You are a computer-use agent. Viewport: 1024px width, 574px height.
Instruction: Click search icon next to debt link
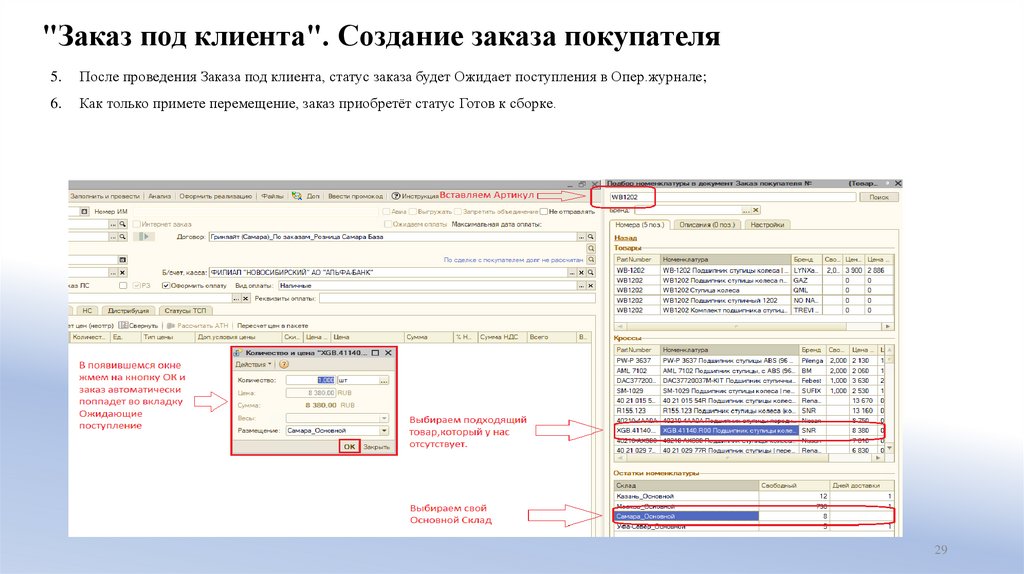(590, 260)
